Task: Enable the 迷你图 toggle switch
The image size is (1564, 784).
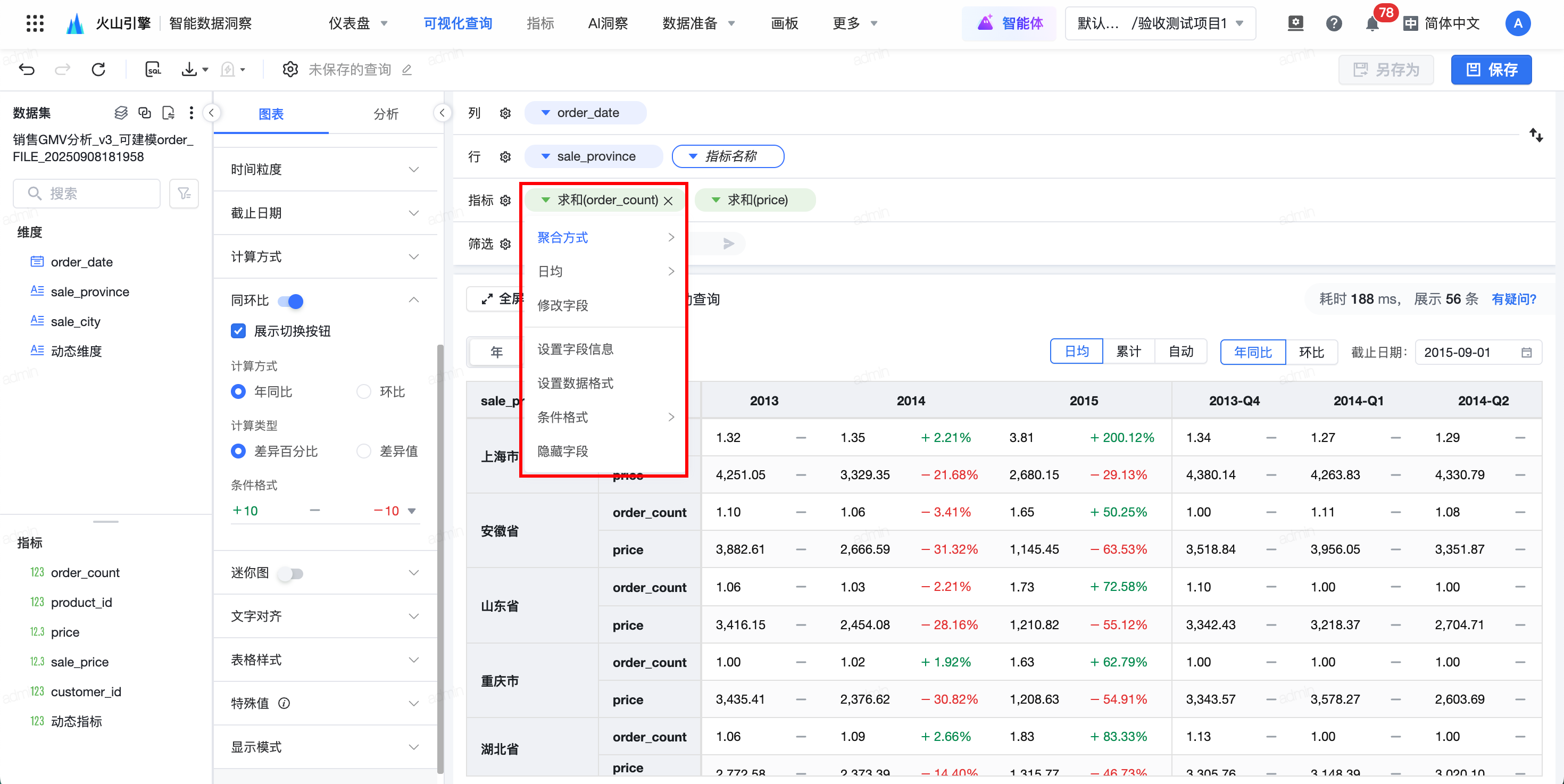Action: [x=290, y=573]
